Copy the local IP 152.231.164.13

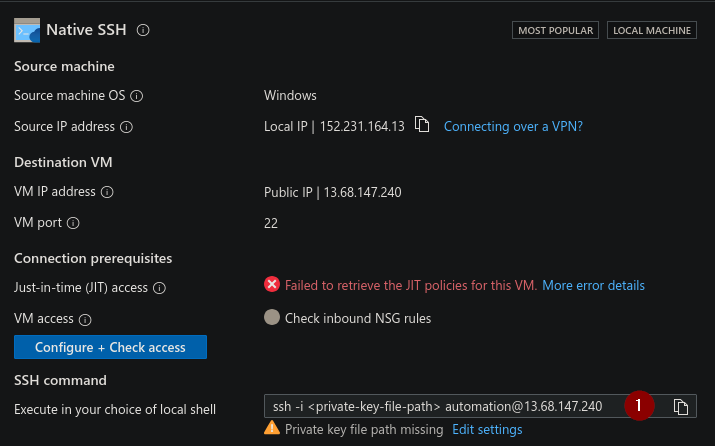[422, 124]
